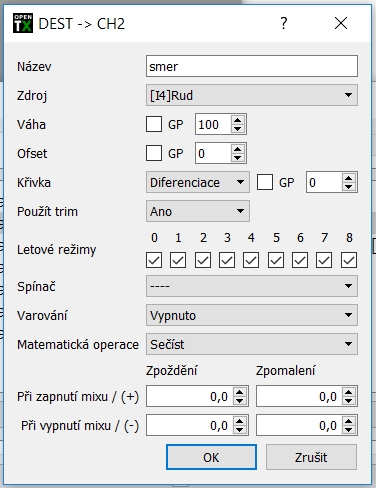Click the question mark help icon
This screenshot has height=488, width=376.
[284, 23]
